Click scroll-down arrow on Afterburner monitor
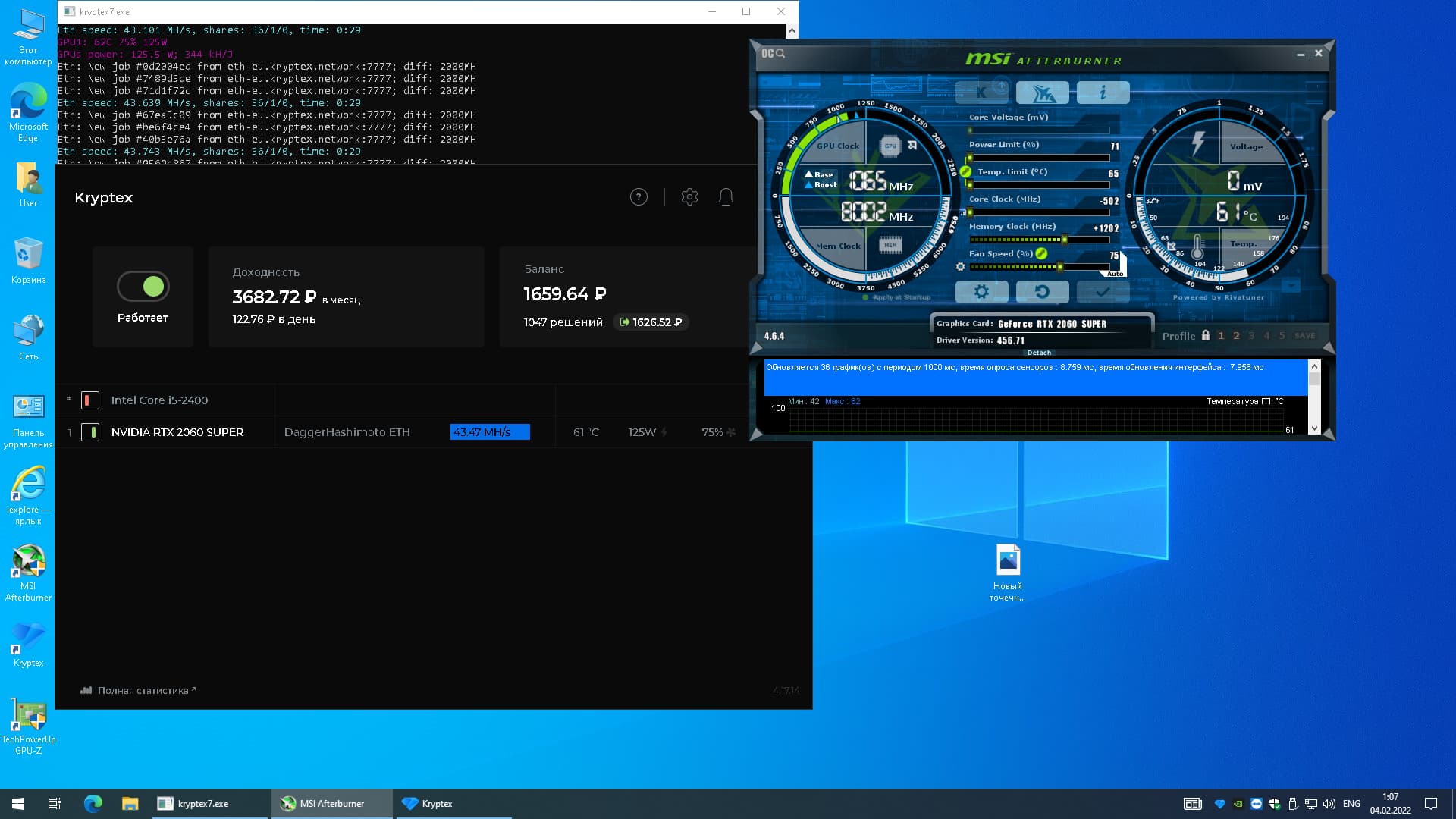 click(x=1314, y=429)
